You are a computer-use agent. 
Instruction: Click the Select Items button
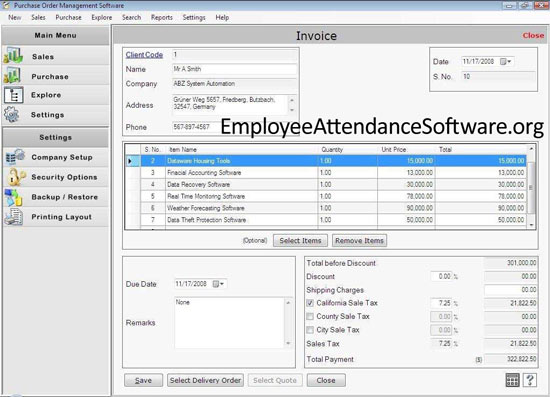coord(300,241)
